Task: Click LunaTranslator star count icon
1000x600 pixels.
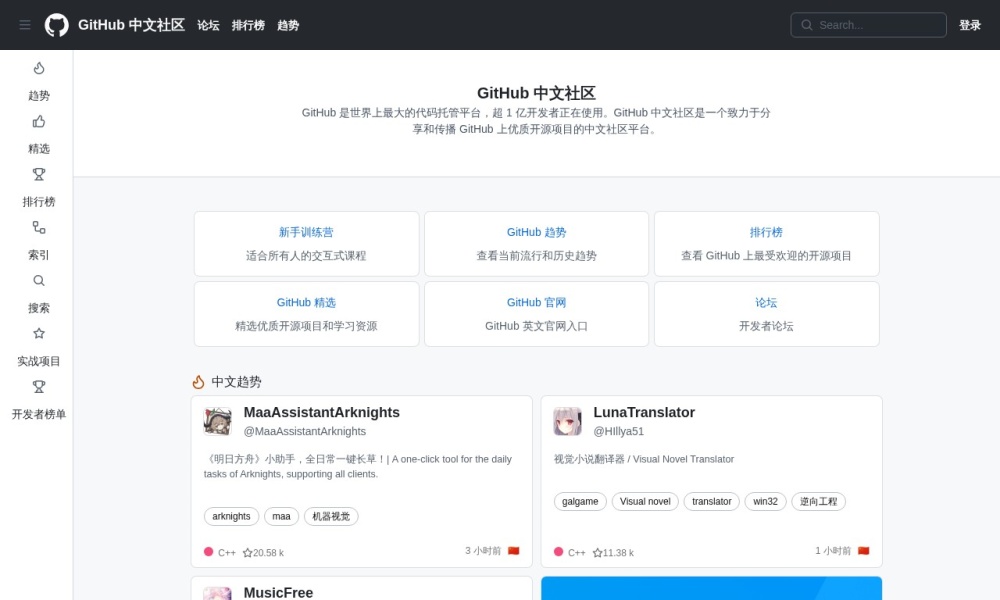Action: pos(598,553)
